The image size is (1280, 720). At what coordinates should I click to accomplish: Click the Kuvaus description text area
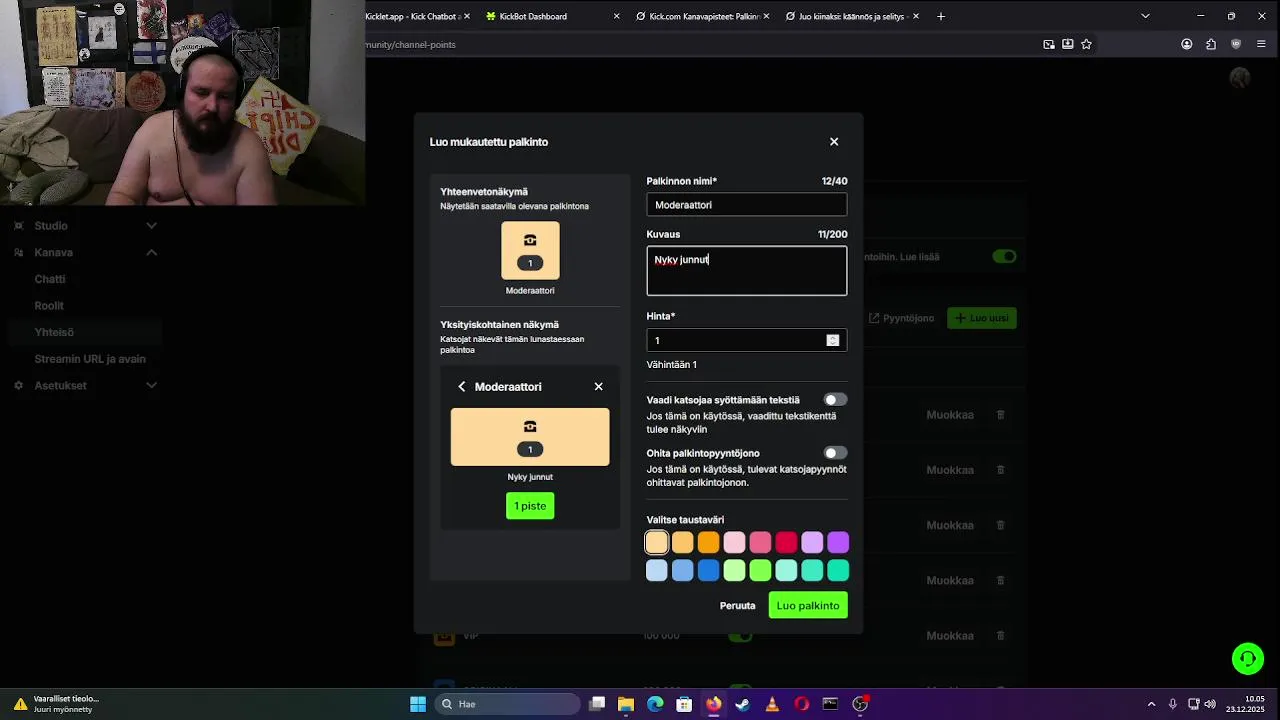(747, 271)
